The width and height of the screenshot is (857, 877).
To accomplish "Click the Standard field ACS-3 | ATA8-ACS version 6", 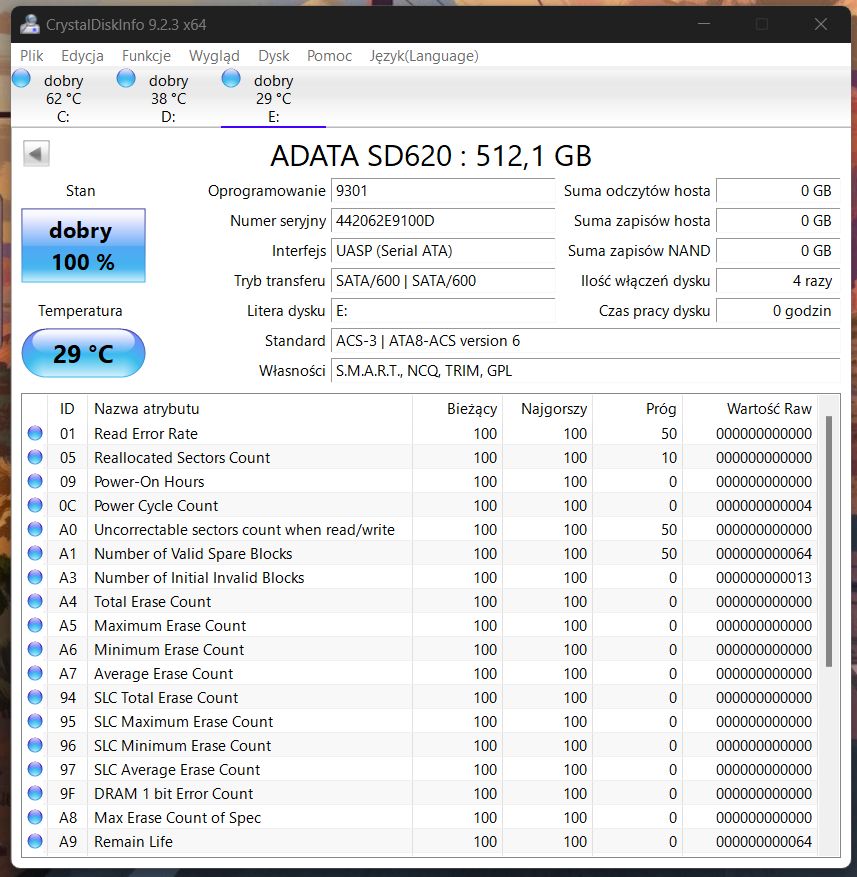I will [x=585, y=341].
